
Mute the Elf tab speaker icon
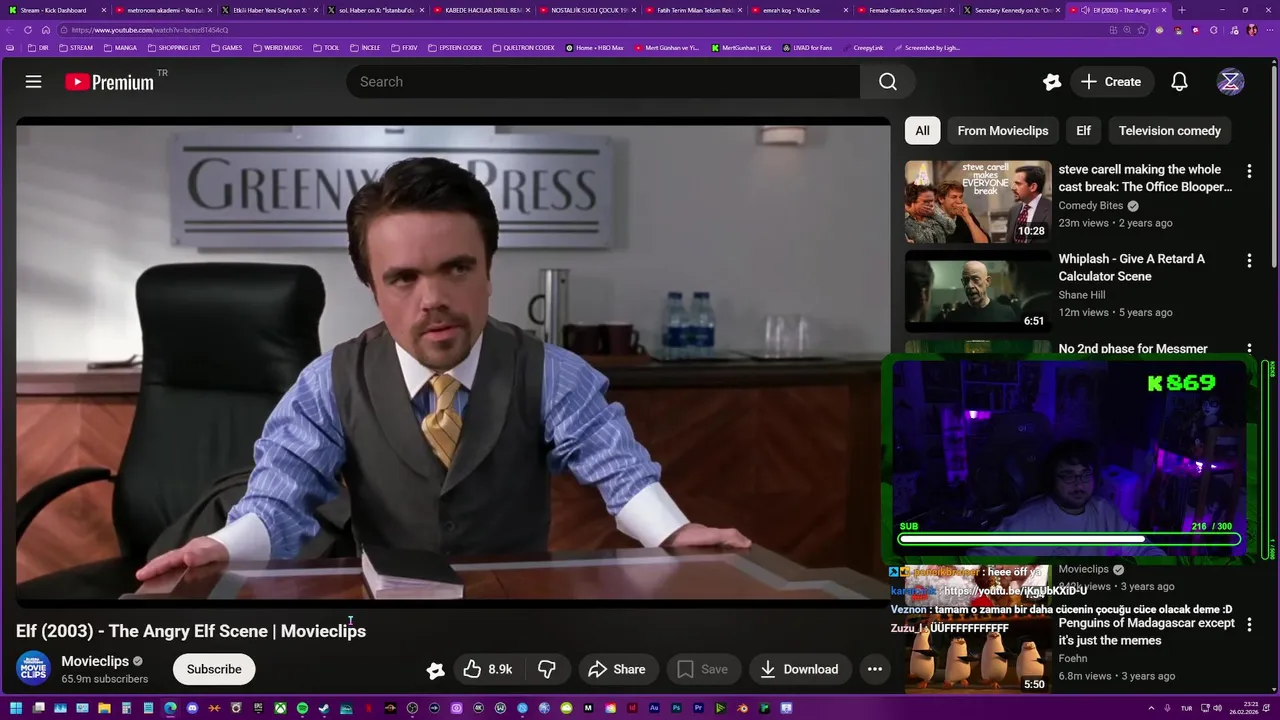1085,10
